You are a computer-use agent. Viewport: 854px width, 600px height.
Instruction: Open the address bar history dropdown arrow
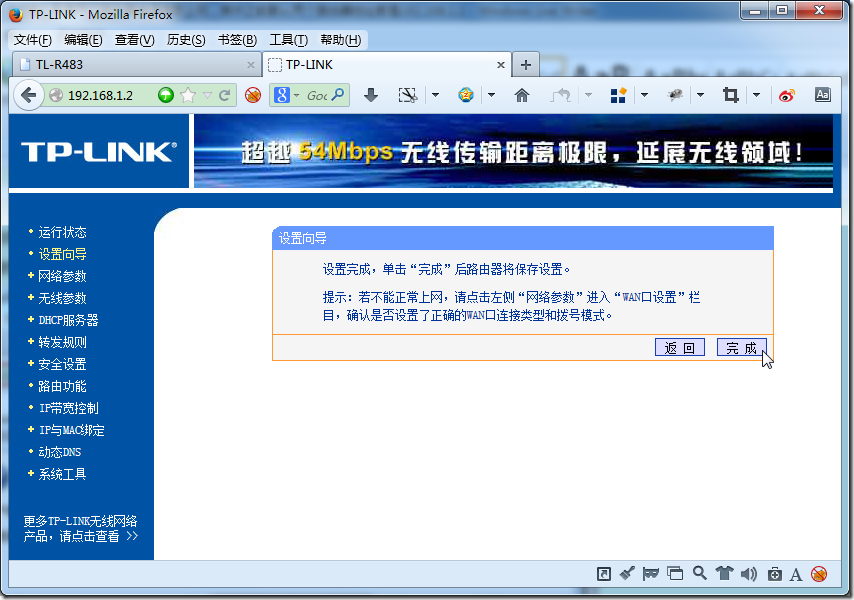tap(208, 95)
